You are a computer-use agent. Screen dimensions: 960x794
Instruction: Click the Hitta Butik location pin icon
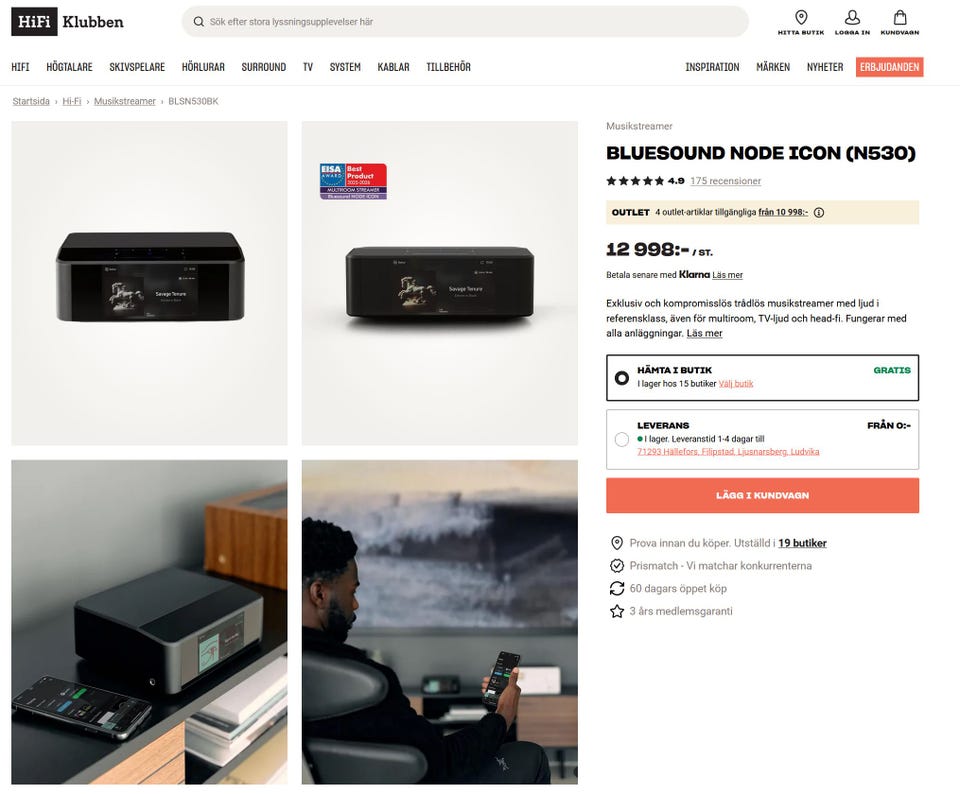[x=801, y=17]
